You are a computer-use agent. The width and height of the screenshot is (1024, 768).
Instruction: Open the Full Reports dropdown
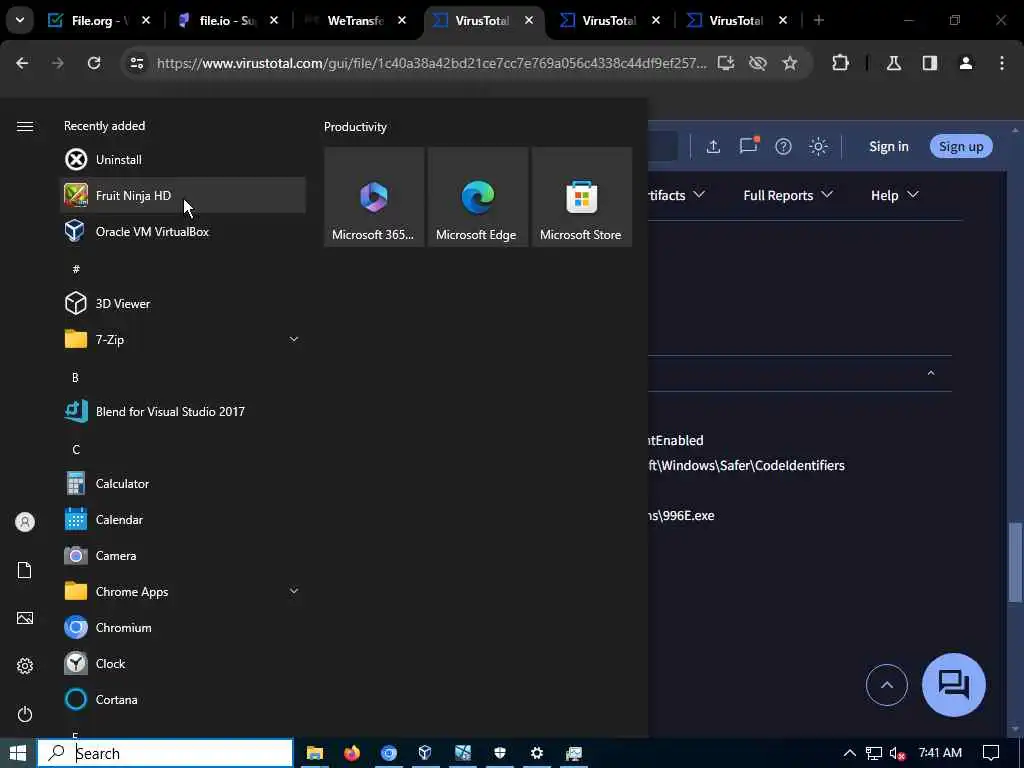point(788,195)
